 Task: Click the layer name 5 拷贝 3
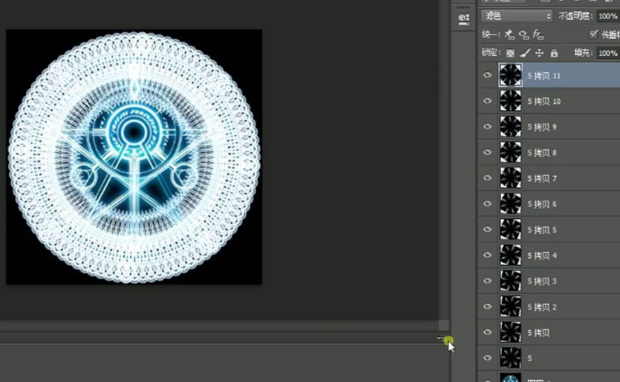coord(542,281)
